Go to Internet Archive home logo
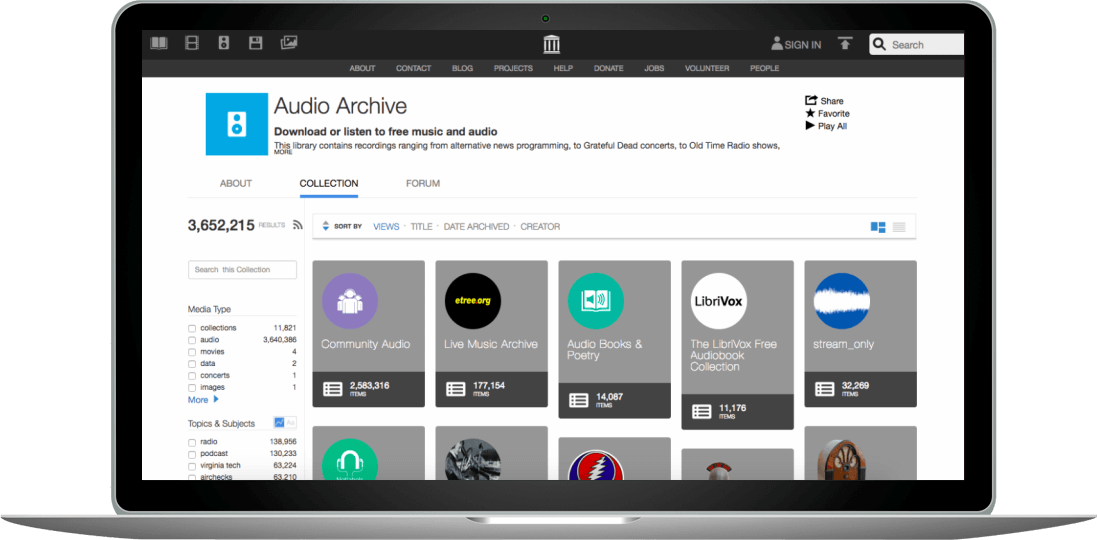This screenshot has width=1097, height=540. (552, 45)
